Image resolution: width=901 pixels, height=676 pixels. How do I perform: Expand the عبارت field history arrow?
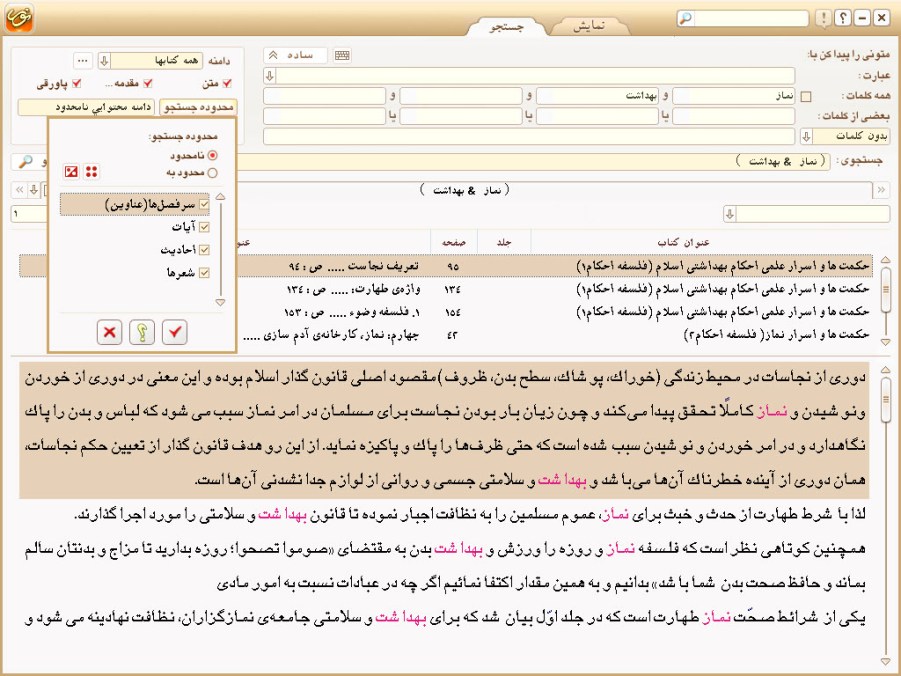click(x=269, y=75)
